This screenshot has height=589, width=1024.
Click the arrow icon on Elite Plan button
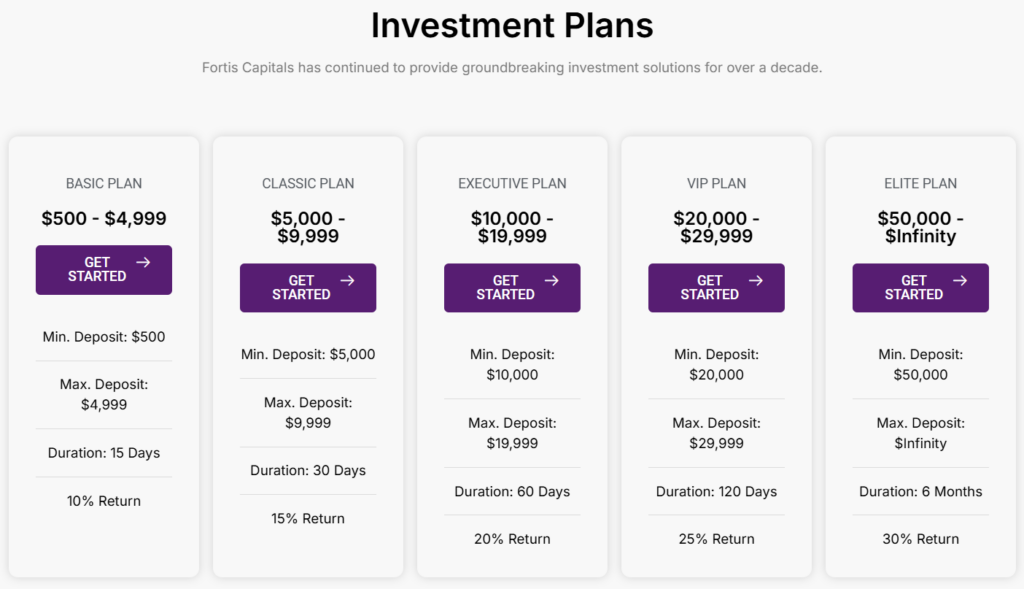pos(959,281)
